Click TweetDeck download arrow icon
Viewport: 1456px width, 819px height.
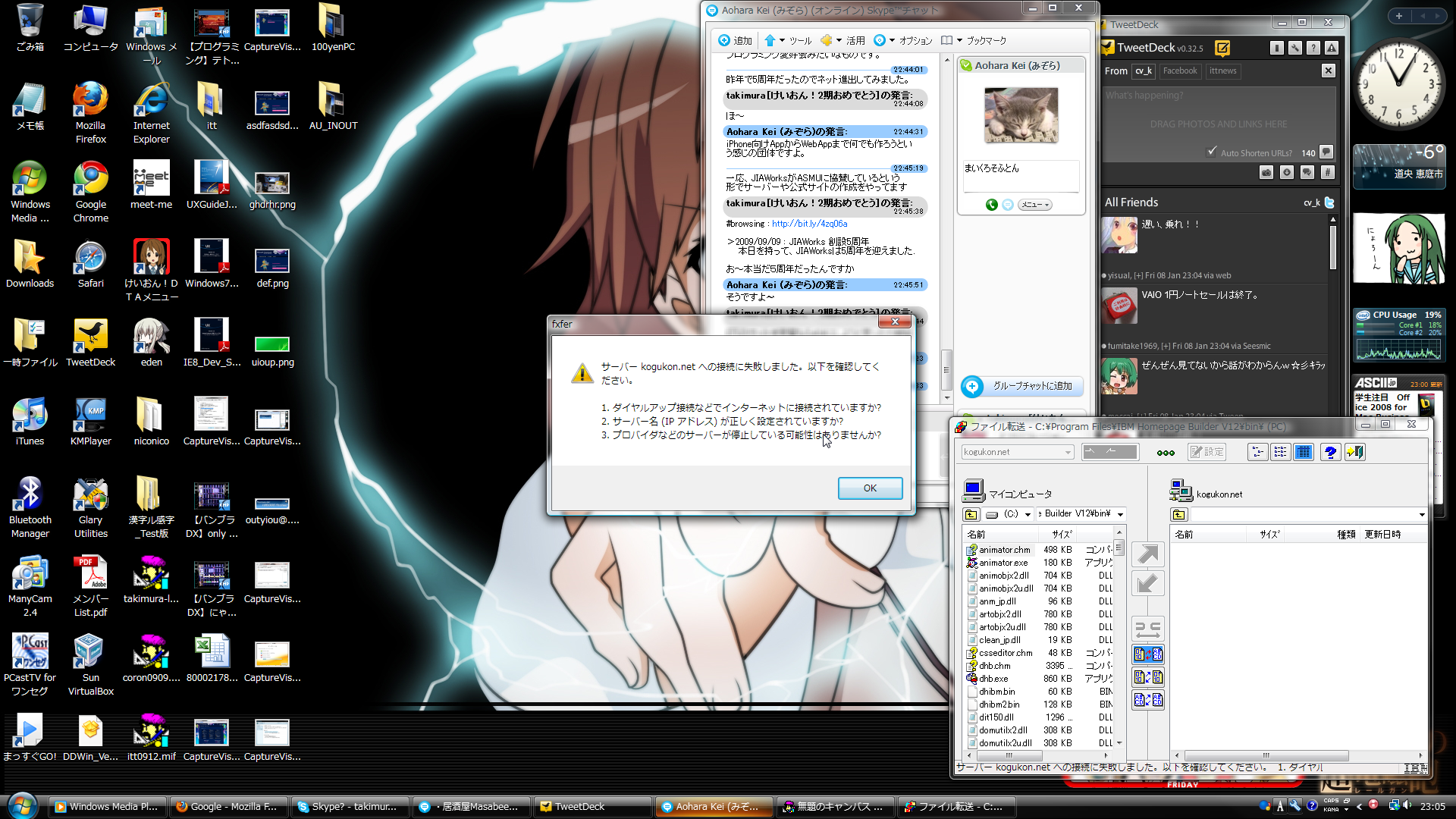pyautogui.click(x=1287, y=173)
